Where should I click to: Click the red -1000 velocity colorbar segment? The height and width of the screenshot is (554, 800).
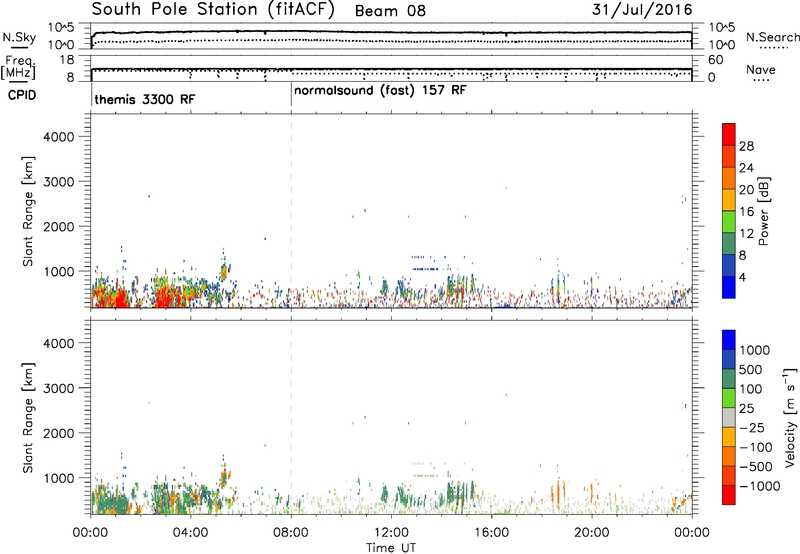729,495
